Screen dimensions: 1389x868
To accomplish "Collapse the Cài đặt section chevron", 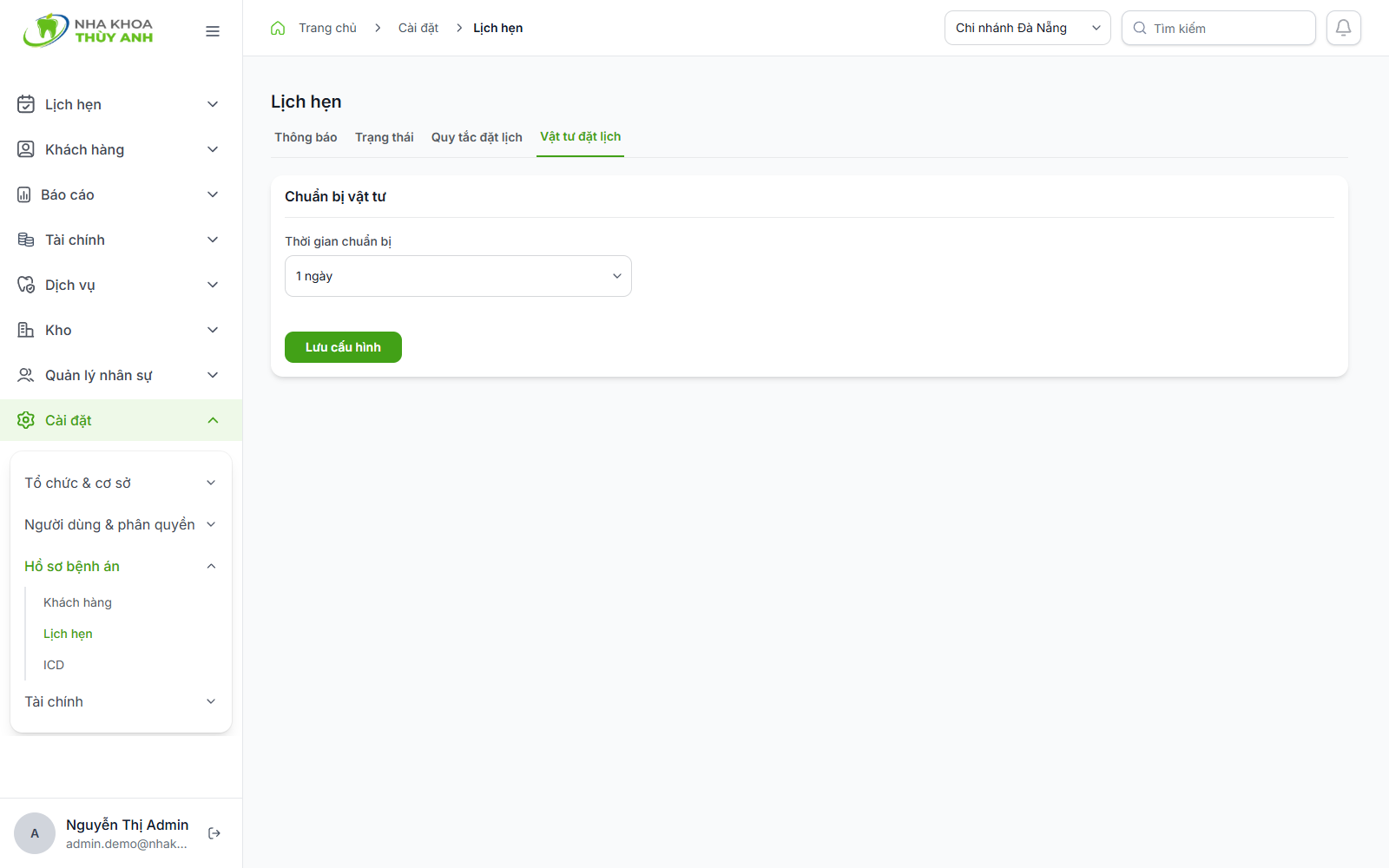I will pyautogui.click(x=213, y=420).
